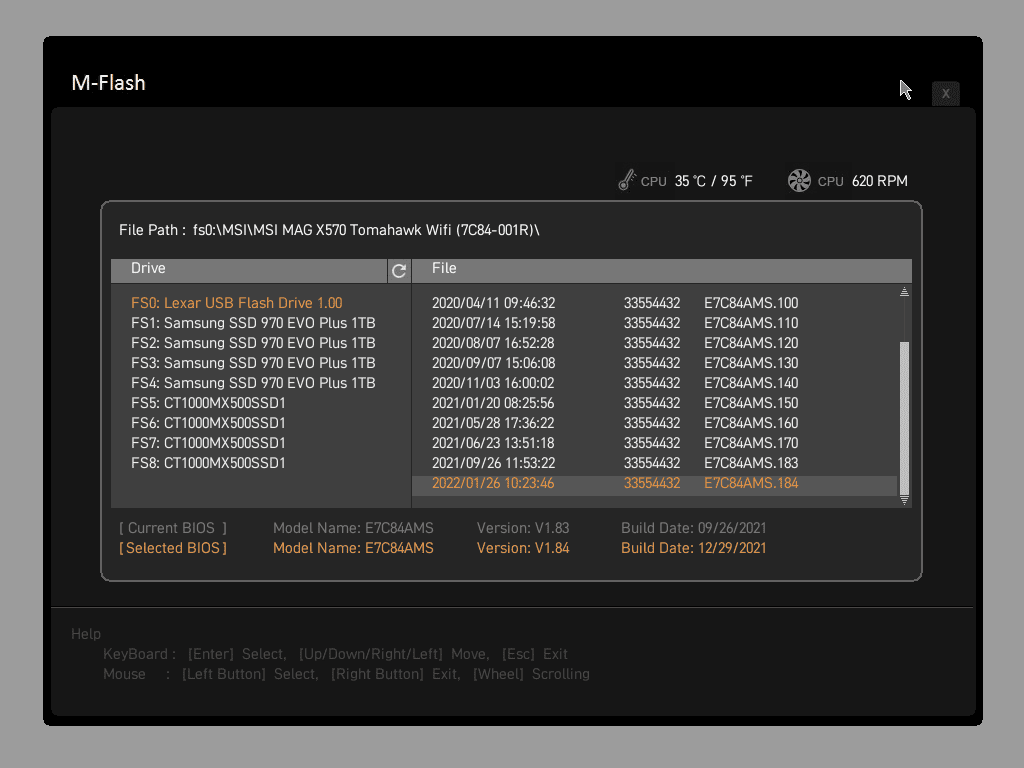Click the drive list refresh icon

coord(399,271)
